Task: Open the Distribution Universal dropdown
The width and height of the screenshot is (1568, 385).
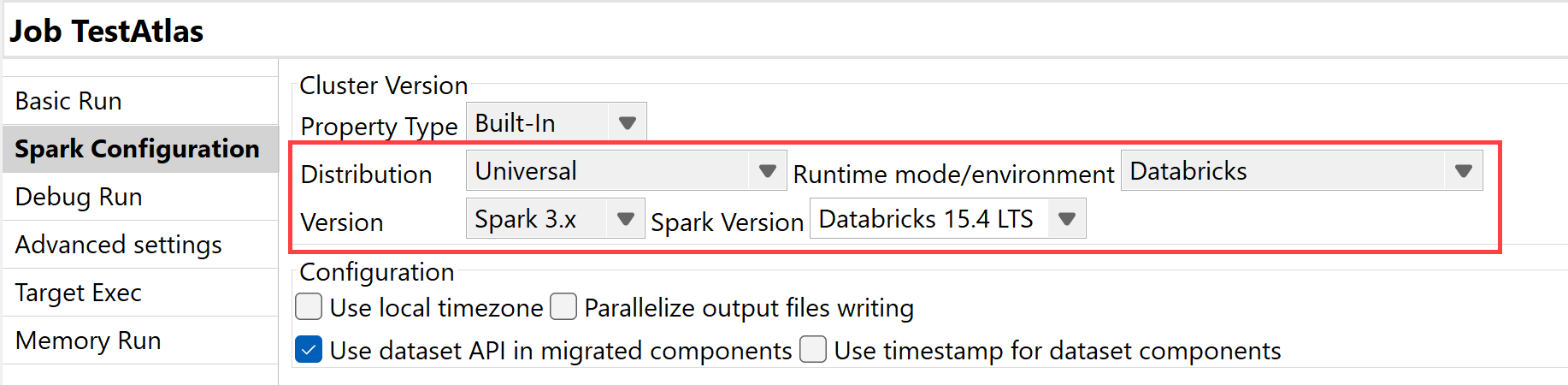Action: [767, 171]
